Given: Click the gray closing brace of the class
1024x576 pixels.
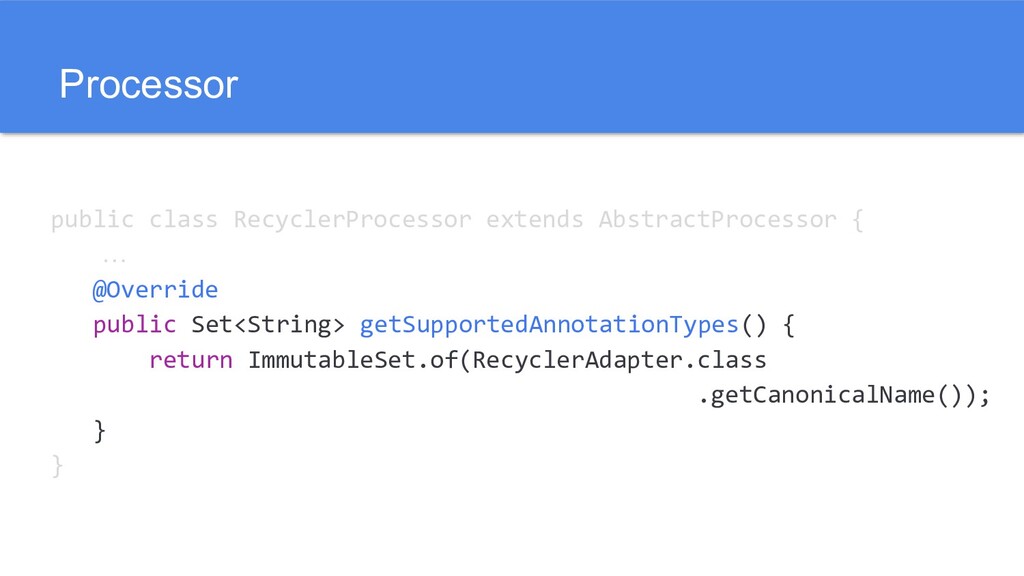Looking at the screenshot, I should pyautogui.click(x=57, y=465).
